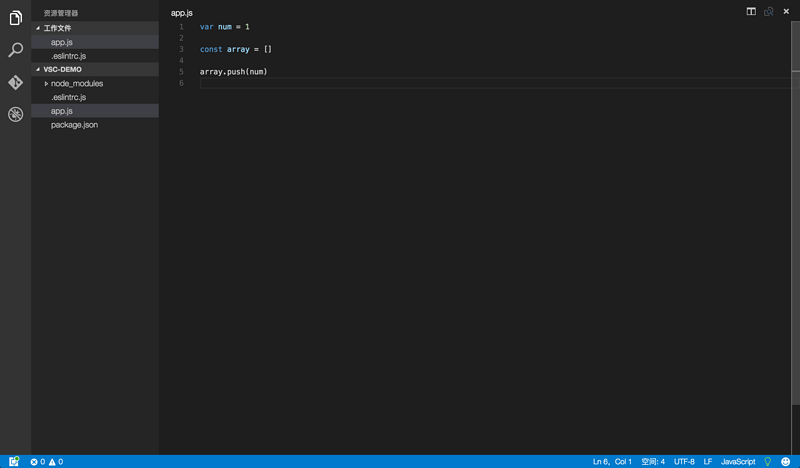Change the LF line ending selector
800x468 pixels.
pyautogui.click(x=708, y=462)
